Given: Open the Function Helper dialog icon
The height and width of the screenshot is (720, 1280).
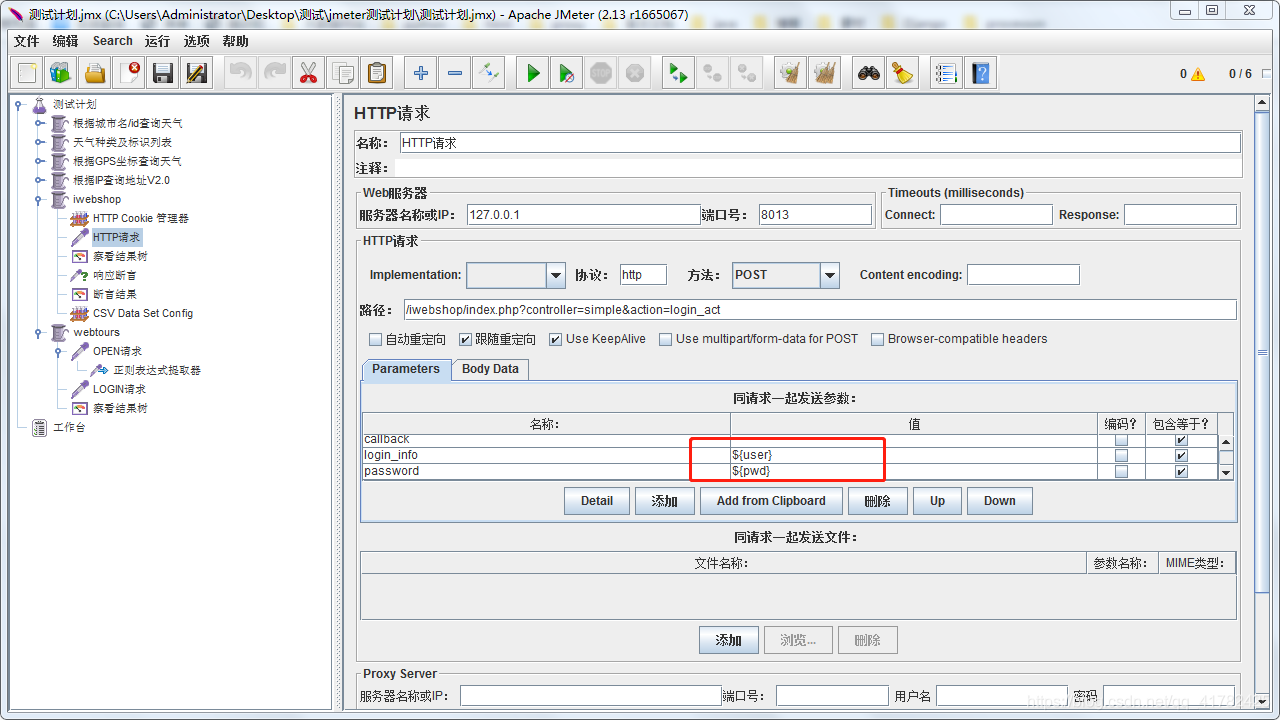Looking at the screenshot, I should pos(946,73).
